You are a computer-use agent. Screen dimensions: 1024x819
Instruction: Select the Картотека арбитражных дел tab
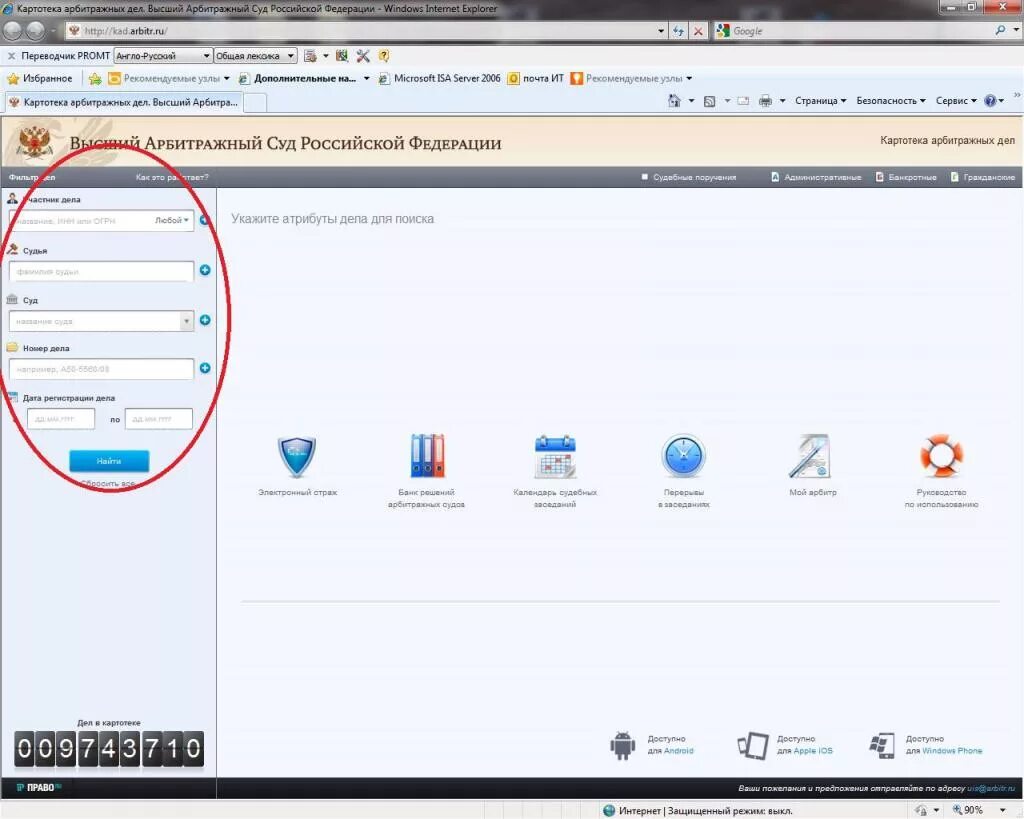(124, 103)
